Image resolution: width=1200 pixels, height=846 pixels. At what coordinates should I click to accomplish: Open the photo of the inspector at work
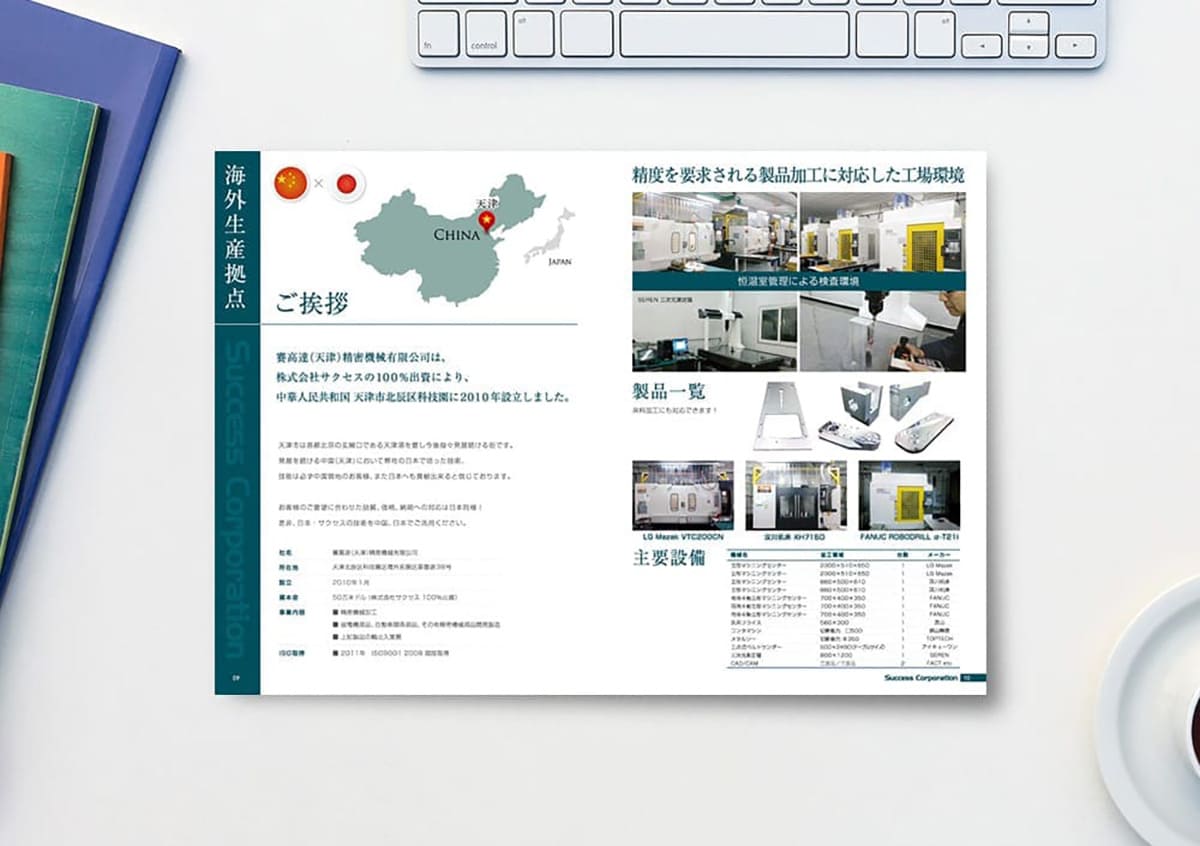(883, 332)
